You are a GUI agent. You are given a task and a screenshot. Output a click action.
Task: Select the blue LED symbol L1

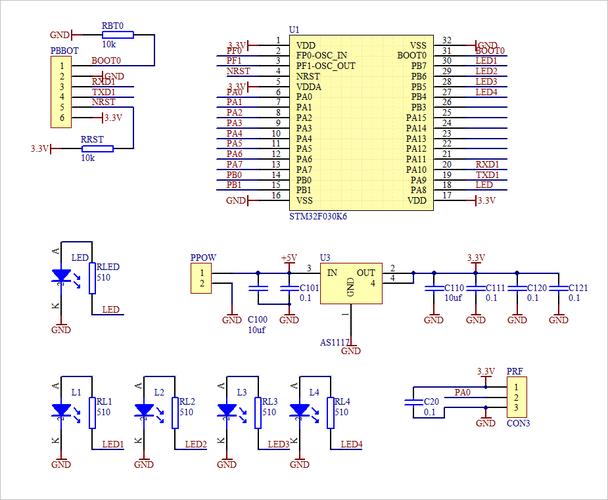[61, 411]
